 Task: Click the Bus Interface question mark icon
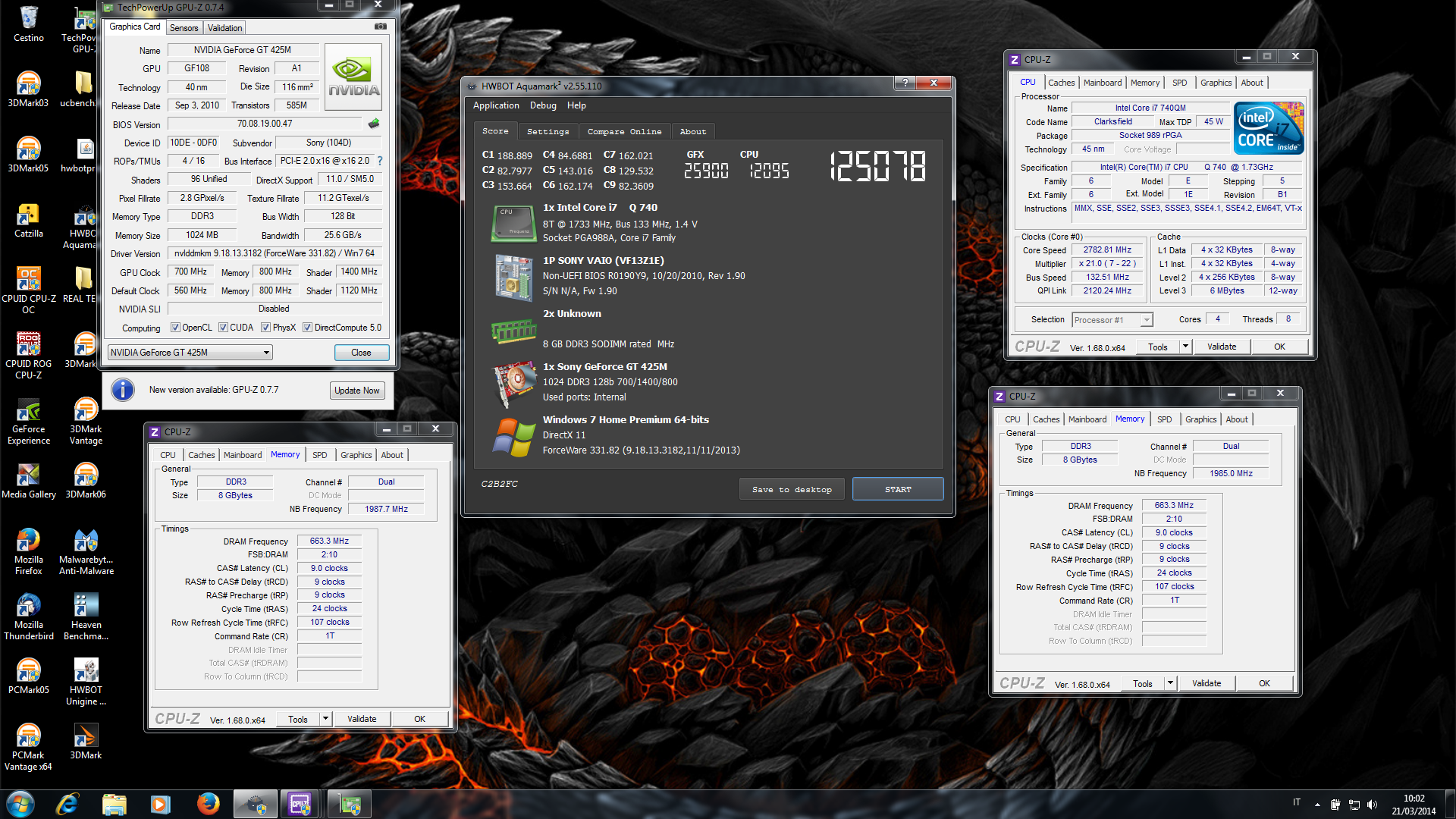pos(380,161)
